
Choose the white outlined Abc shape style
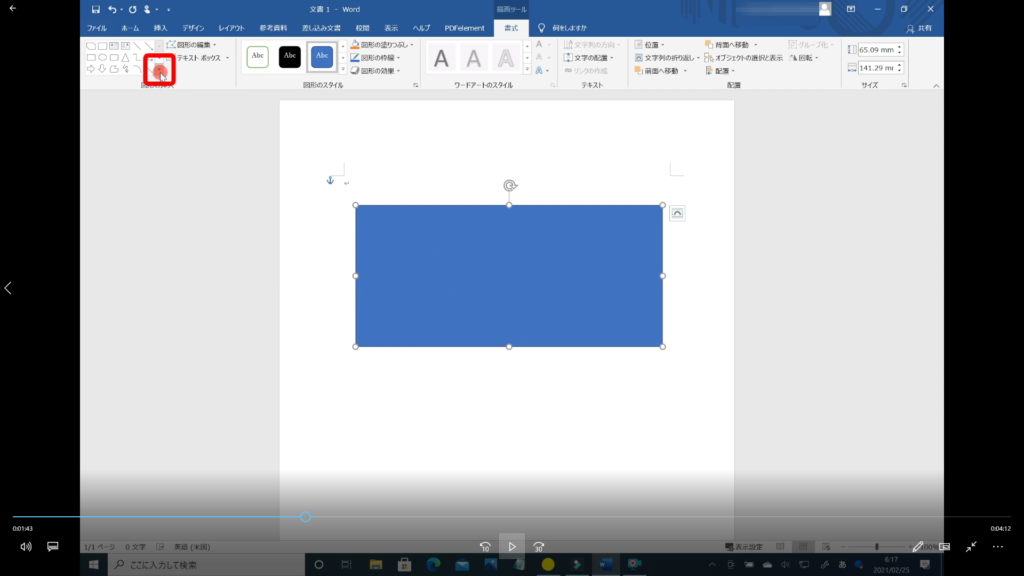pos(258,57)
